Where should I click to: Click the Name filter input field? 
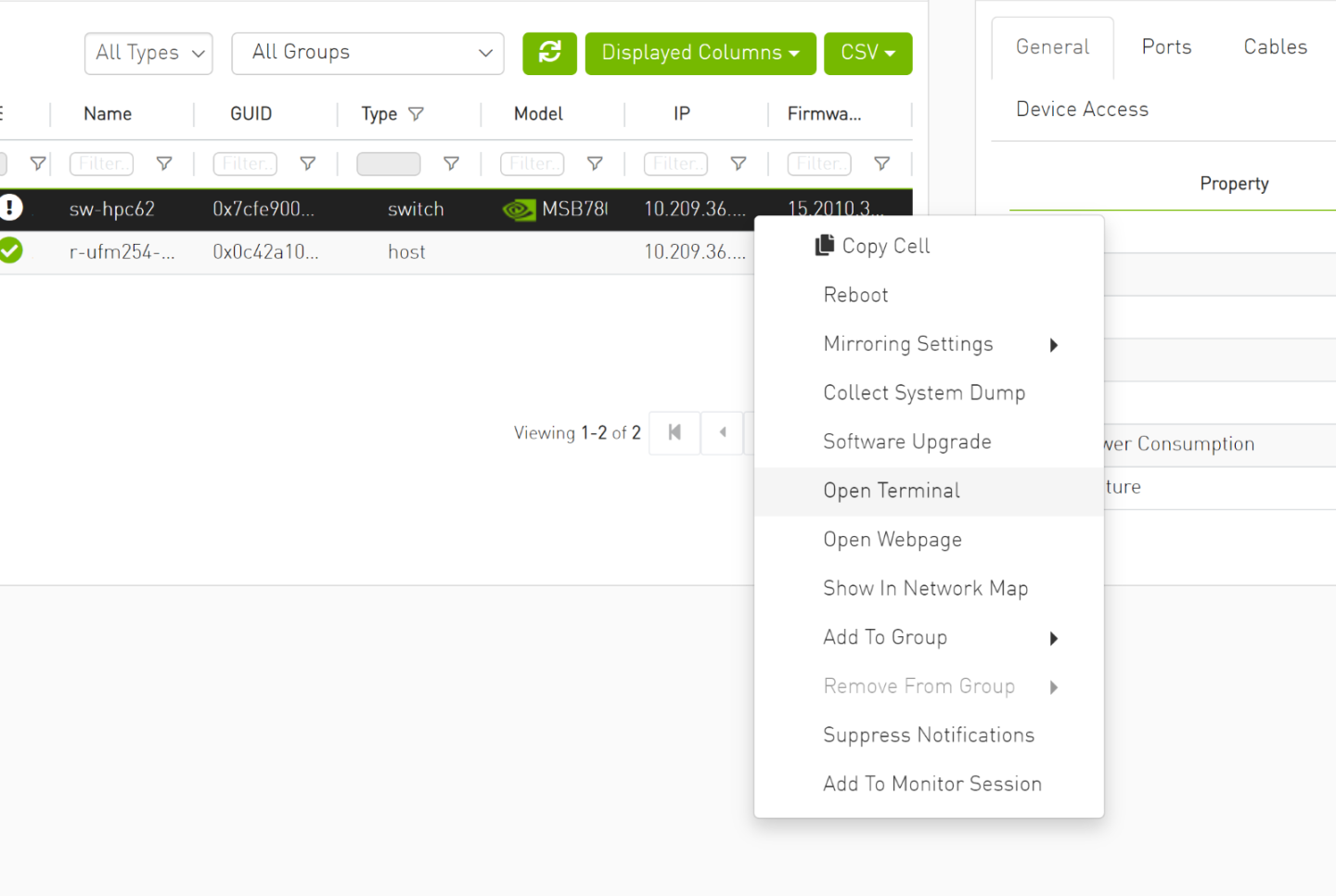point(101,164)
